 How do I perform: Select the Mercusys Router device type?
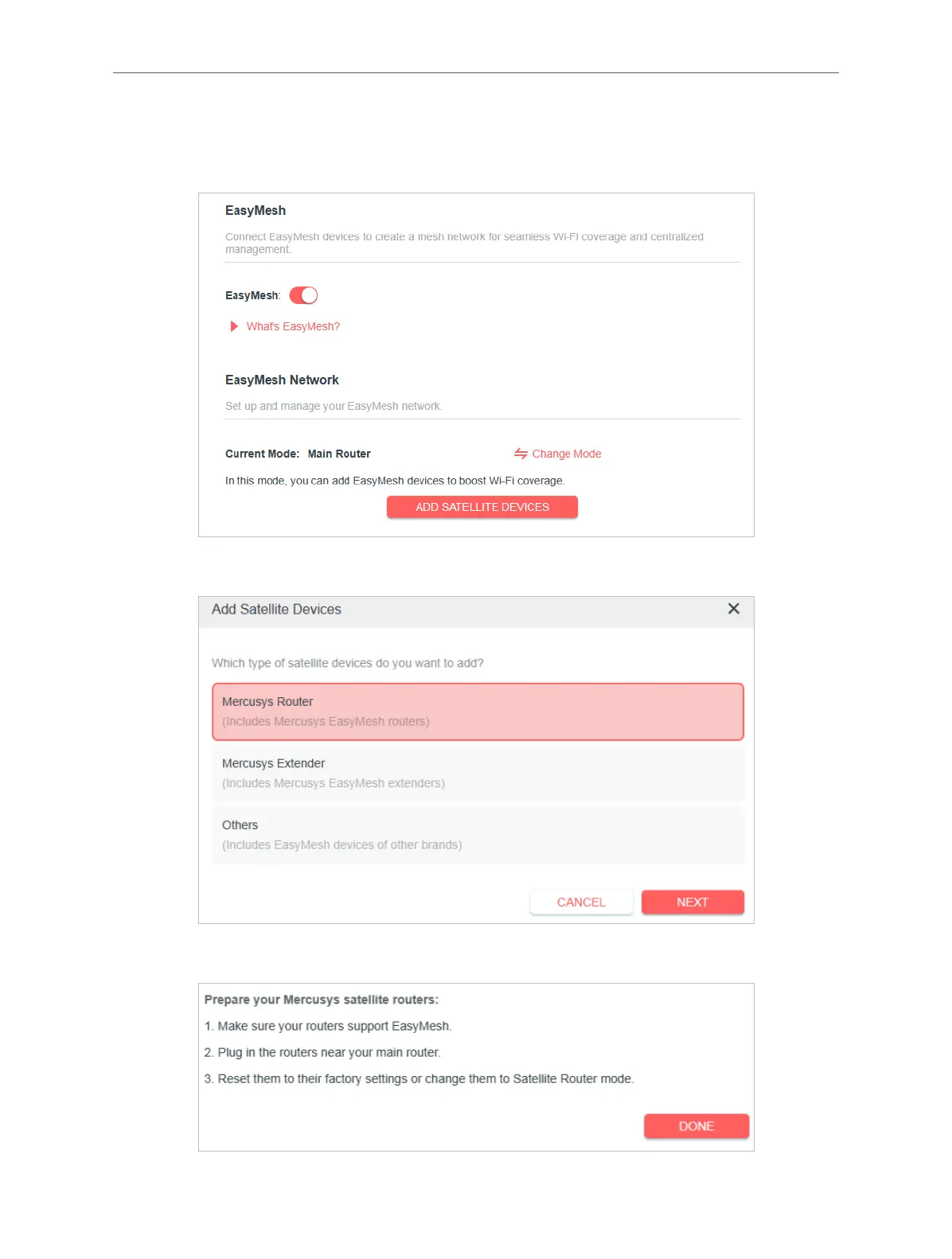coord(478,711)
